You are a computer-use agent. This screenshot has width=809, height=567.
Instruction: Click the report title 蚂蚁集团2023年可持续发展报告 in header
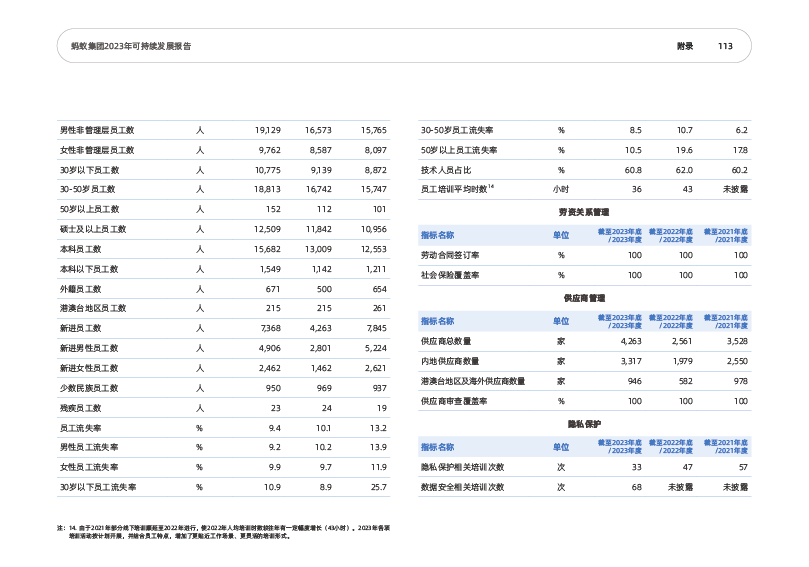[125, 46]
